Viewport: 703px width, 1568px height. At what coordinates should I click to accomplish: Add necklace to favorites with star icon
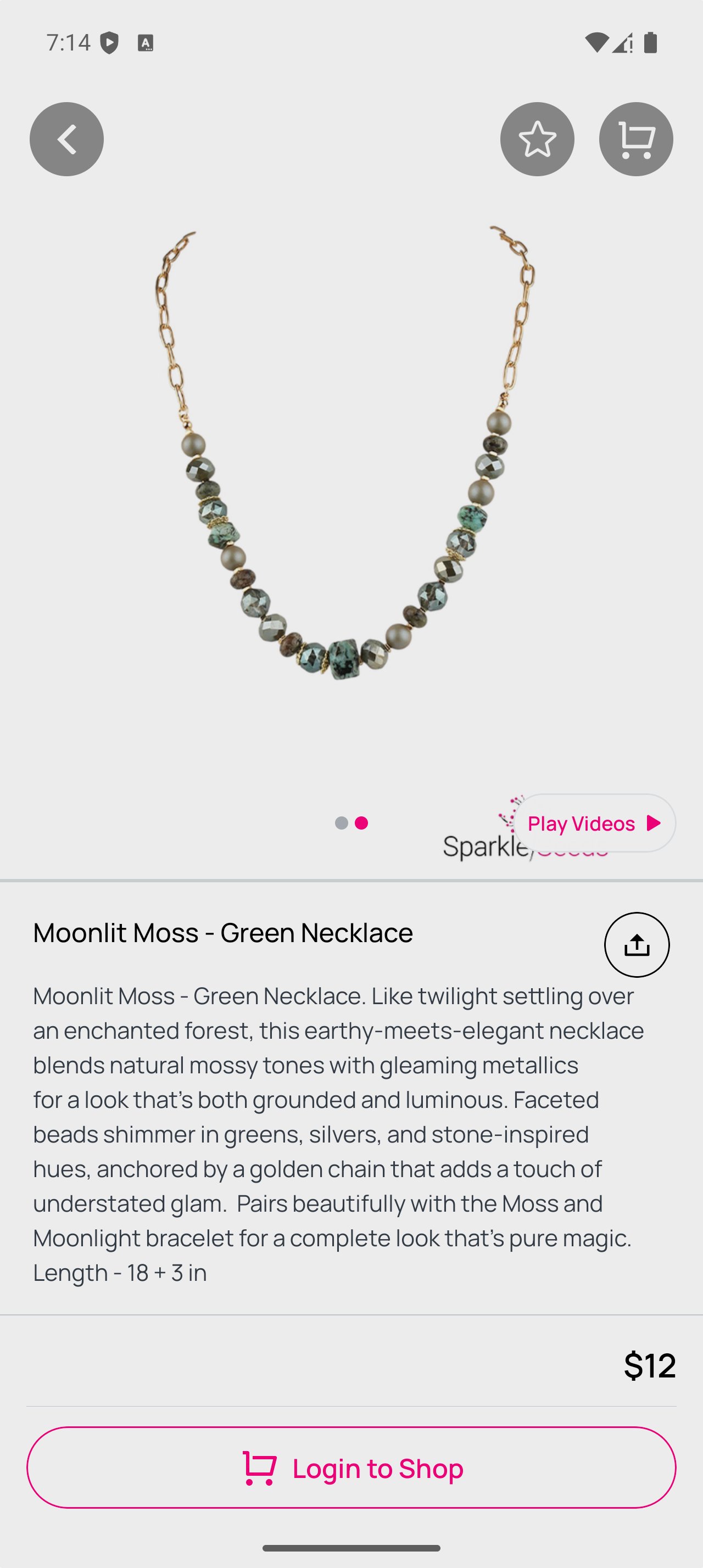(537, 139)
